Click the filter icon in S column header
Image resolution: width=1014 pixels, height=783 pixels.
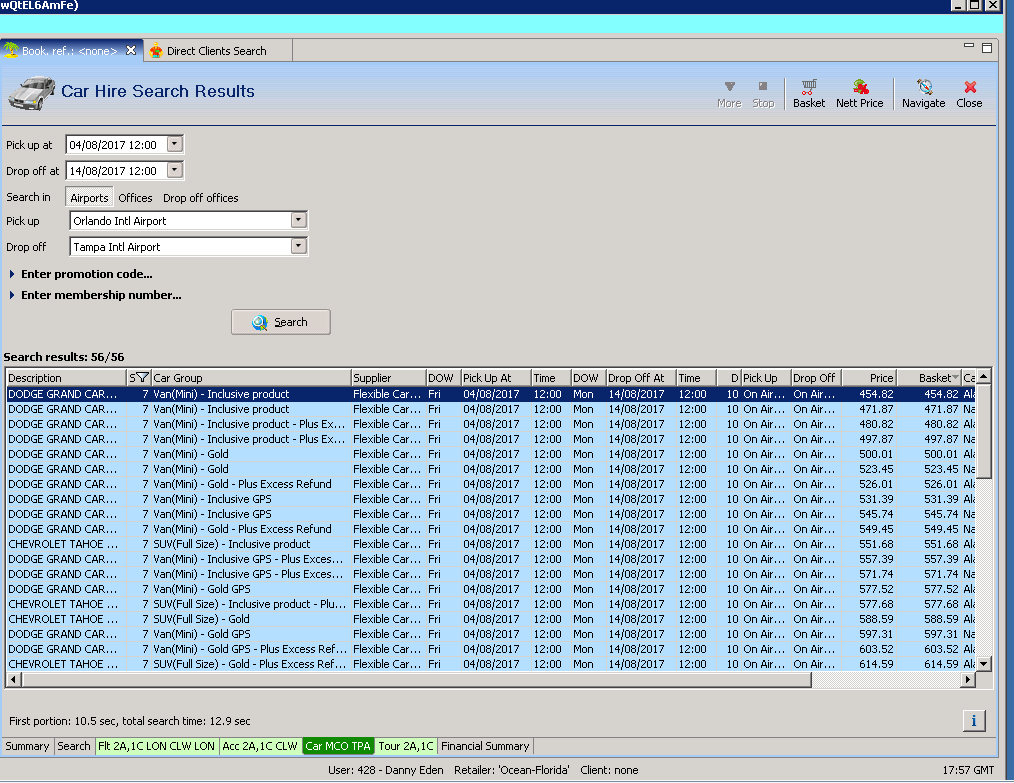coord(141,378)
